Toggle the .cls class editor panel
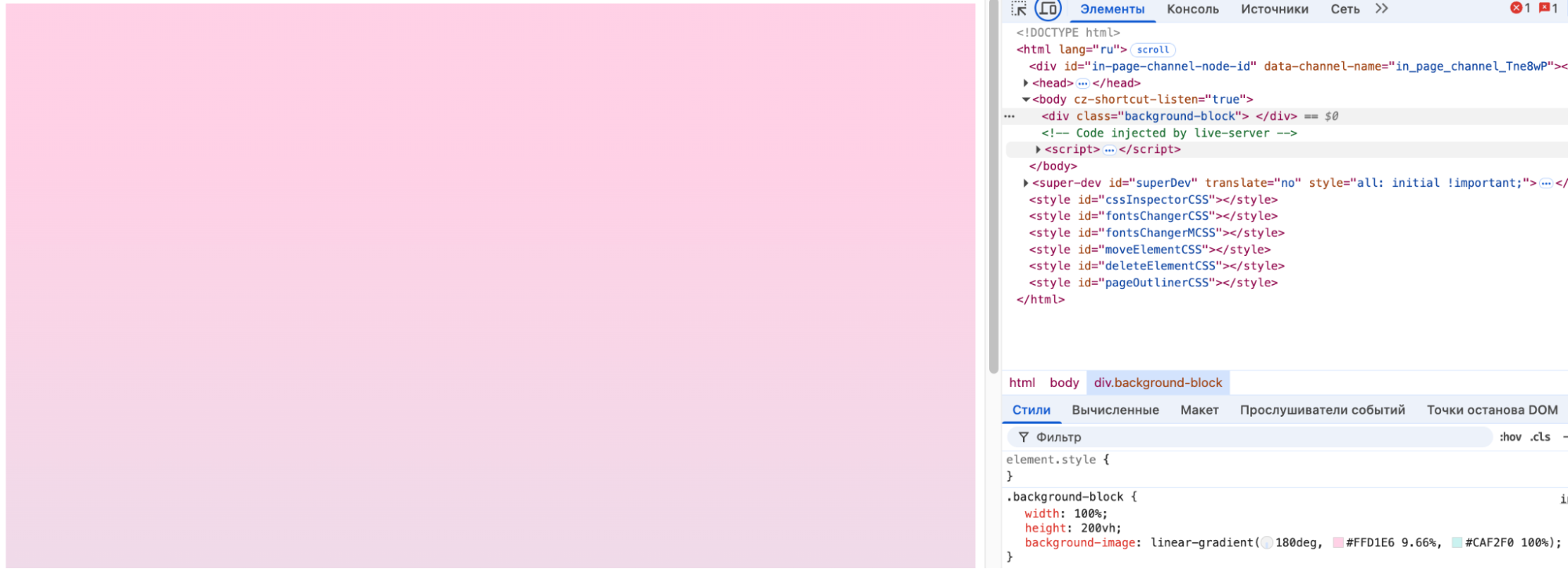 coord(1541,437)
